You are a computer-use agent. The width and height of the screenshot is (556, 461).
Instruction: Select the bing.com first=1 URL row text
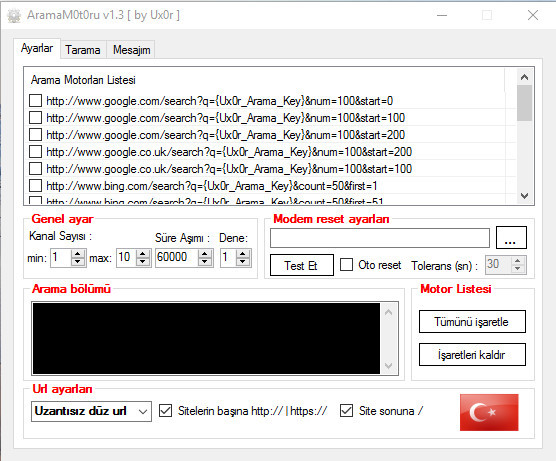pyautogui.click(x=212, y=186)
